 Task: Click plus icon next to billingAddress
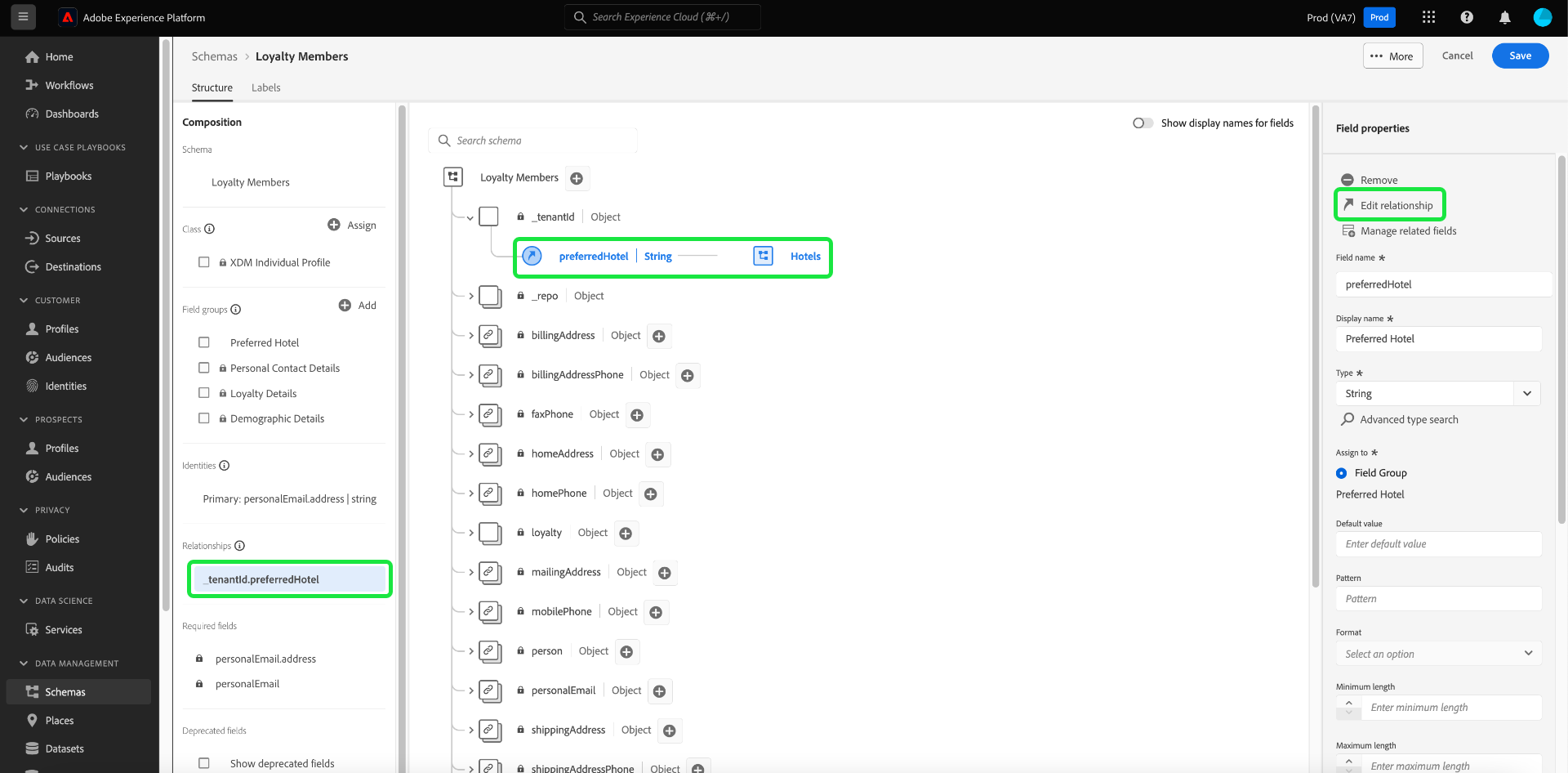point(659,336)
